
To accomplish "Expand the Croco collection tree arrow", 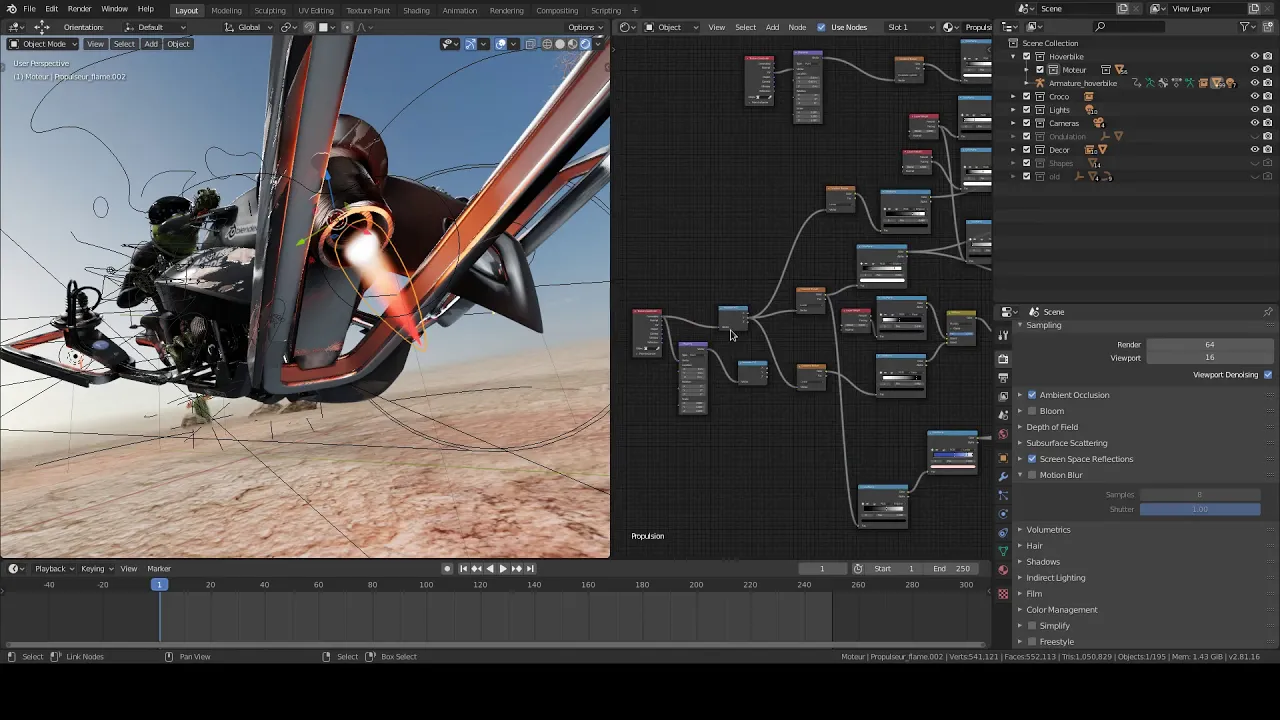I will click(1013, 97).
